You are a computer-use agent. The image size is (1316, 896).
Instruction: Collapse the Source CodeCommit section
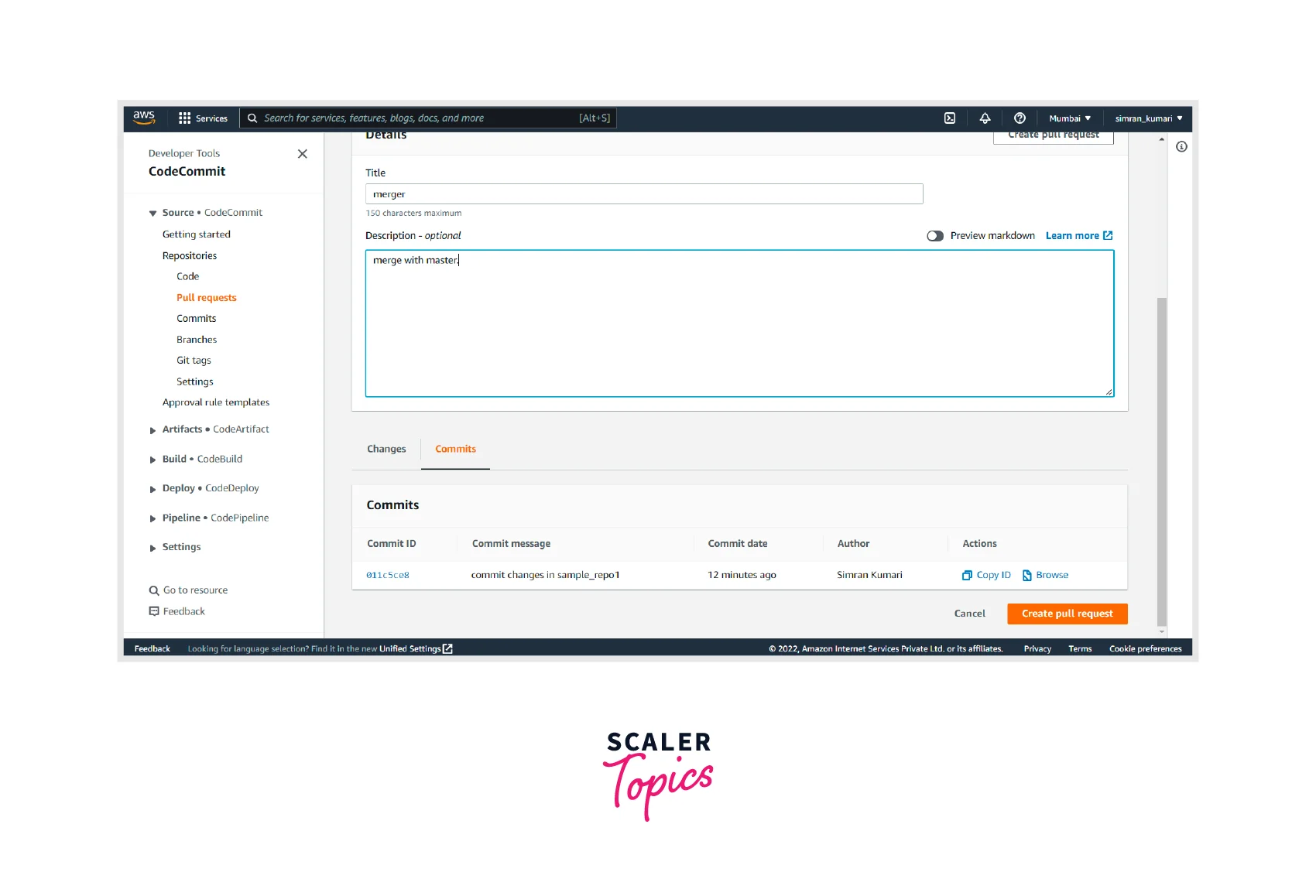tap(153, 214)
